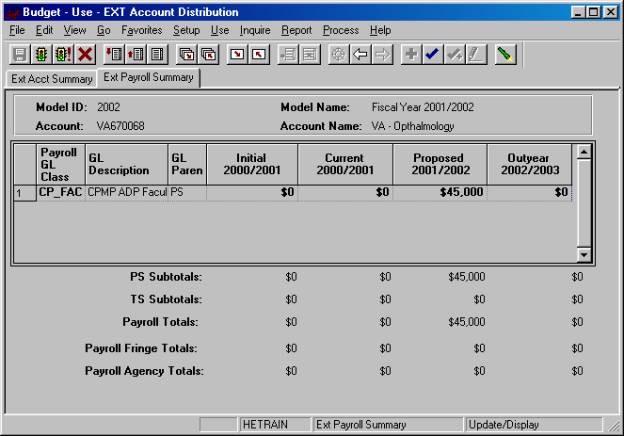624x436 pixels.
Task: Click the right arrow navigation icon
Action: tap(382, 54)
